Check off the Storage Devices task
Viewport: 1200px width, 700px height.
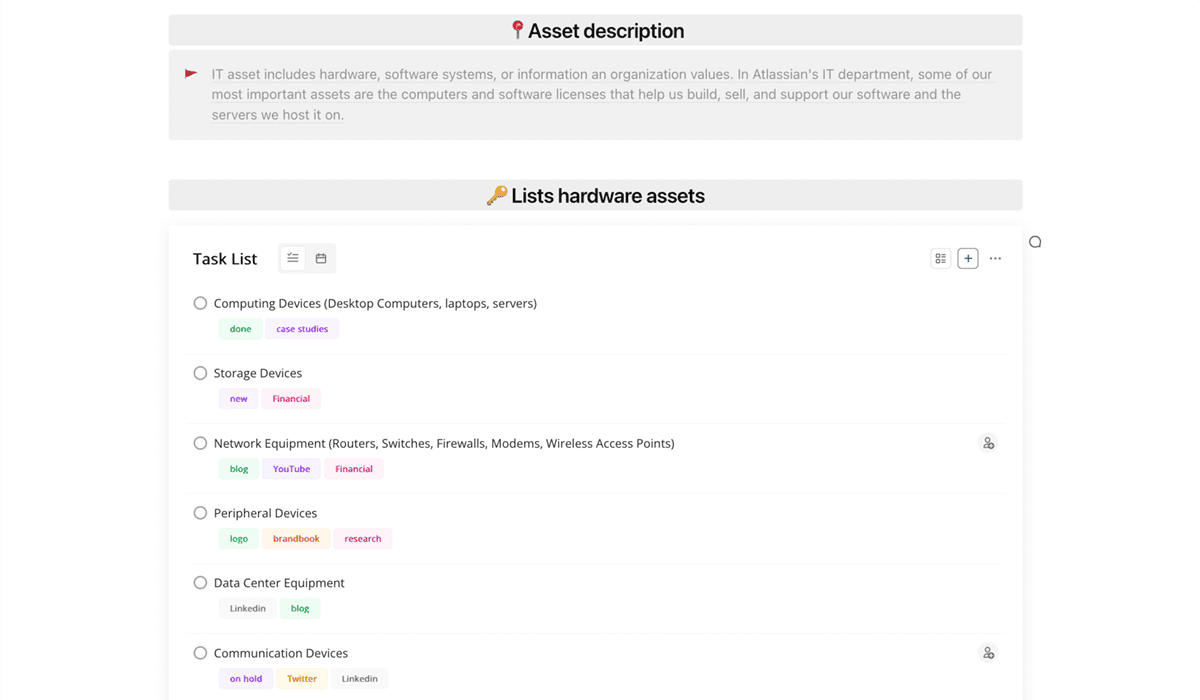pos(200,373)
